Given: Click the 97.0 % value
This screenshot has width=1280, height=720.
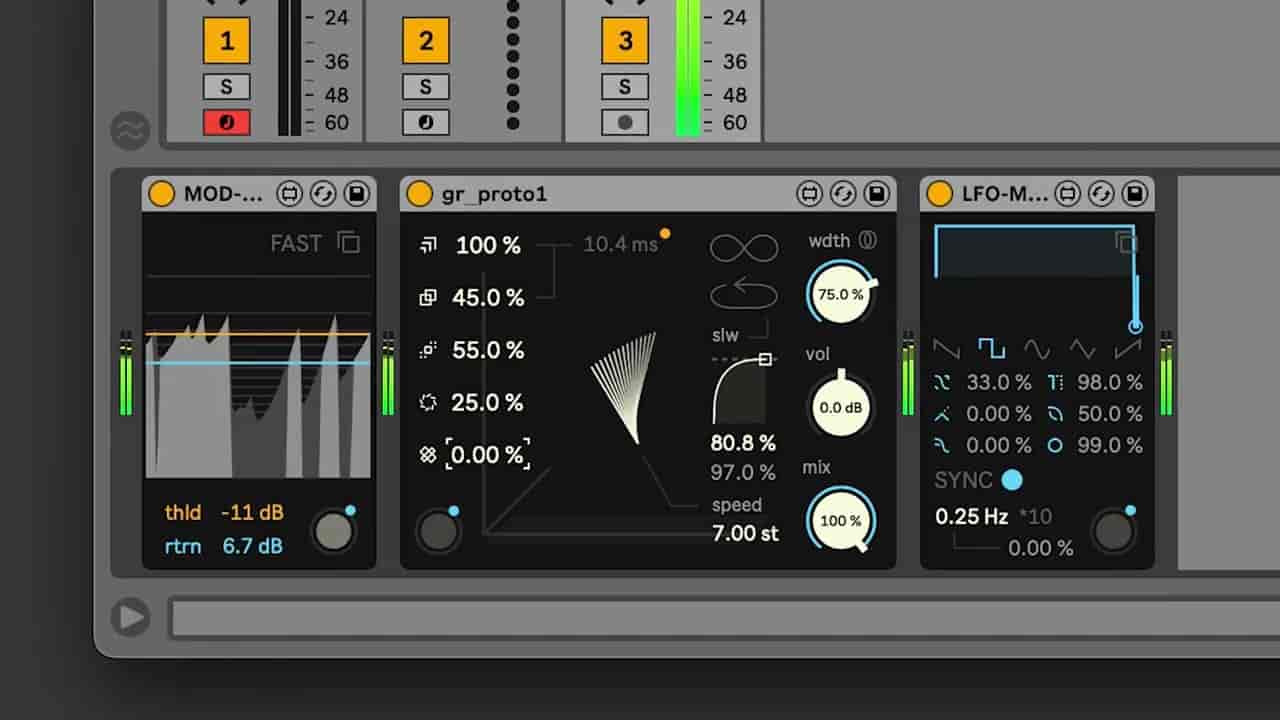Looking at the screenshot, I should (x=743, y=472).
